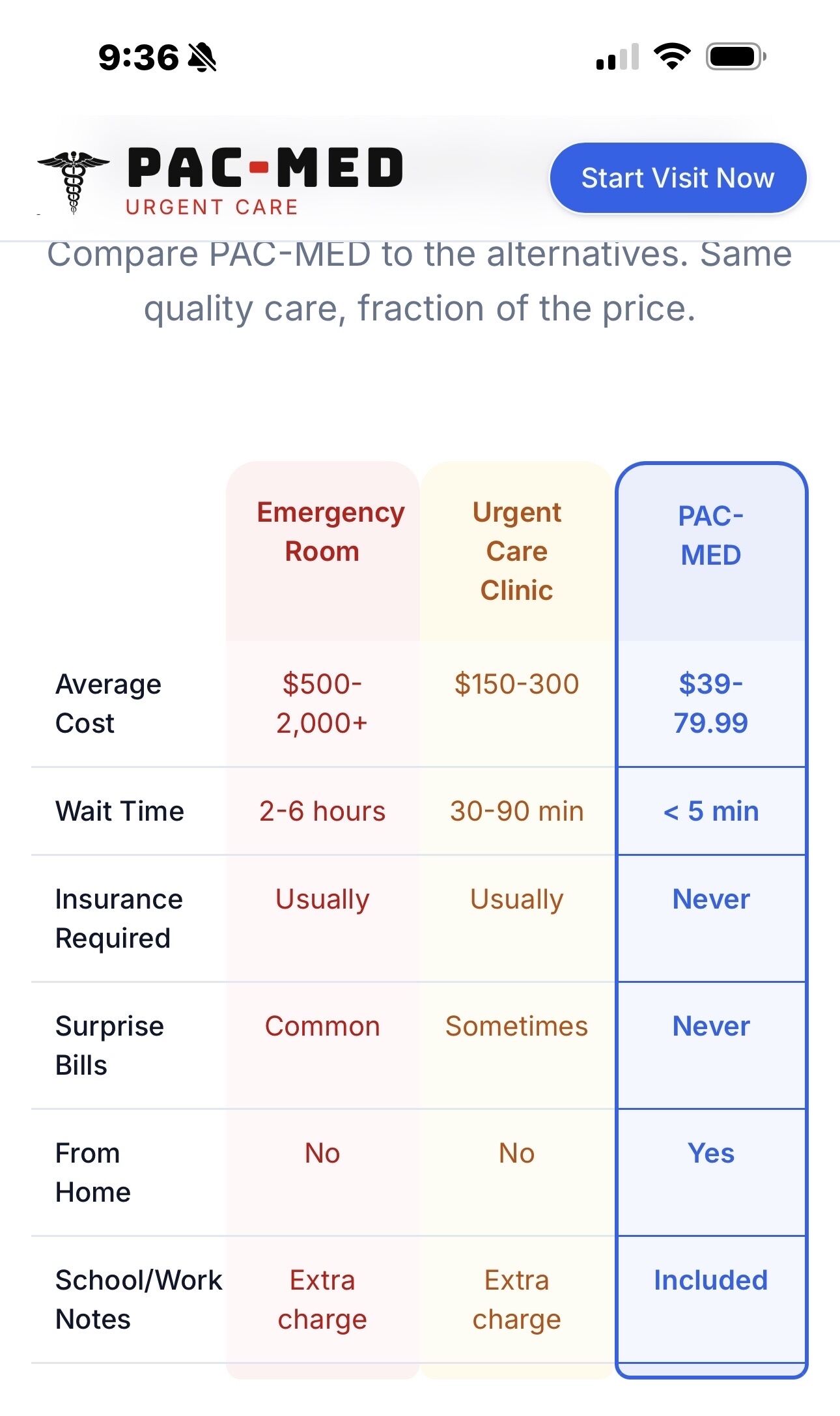Tap PAC-MED's 'Yes' From Home cell
The image size is (840, 1416).
[x=710, y=1153]
